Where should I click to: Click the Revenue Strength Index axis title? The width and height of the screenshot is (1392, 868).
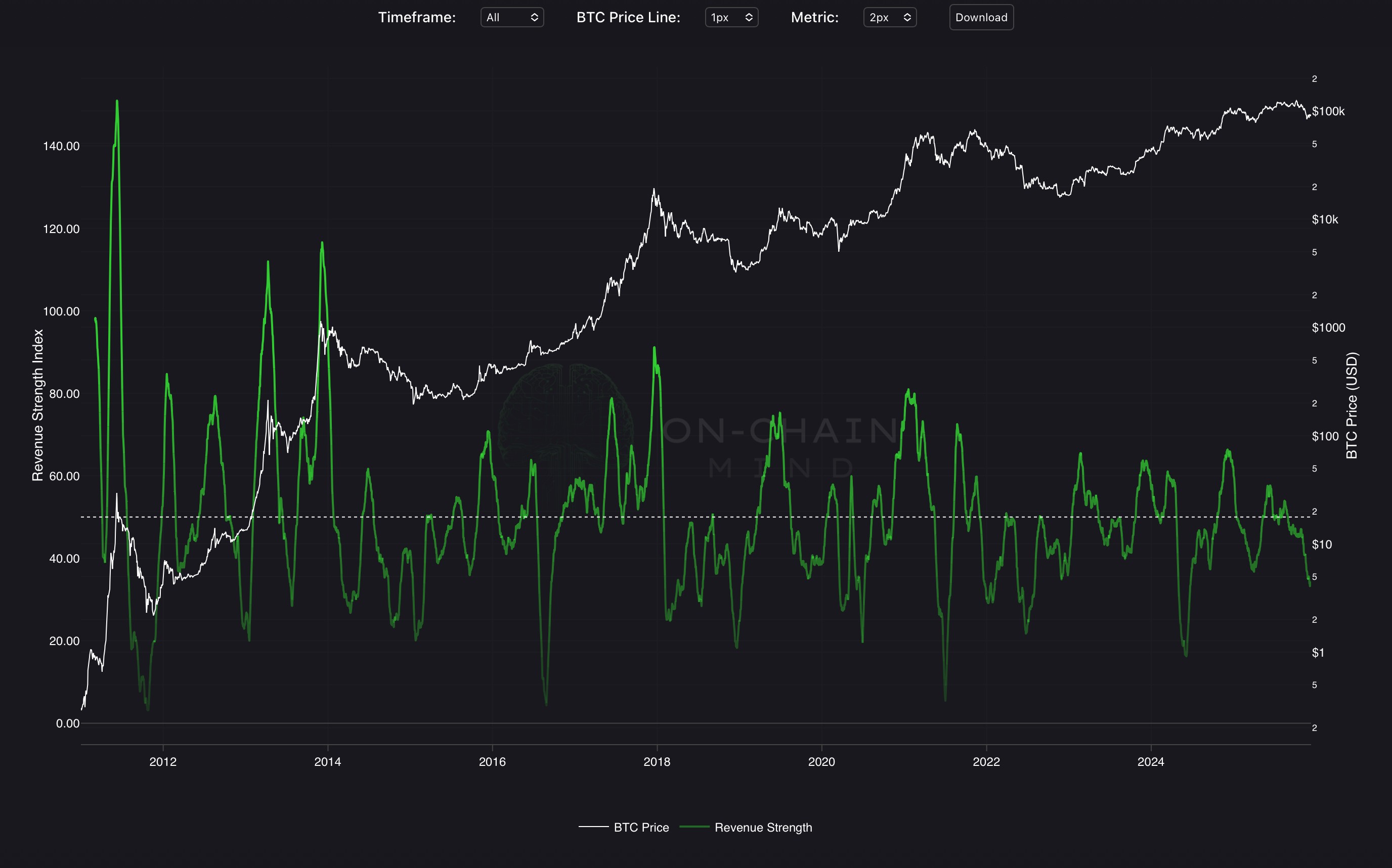(x=38, y=405)
